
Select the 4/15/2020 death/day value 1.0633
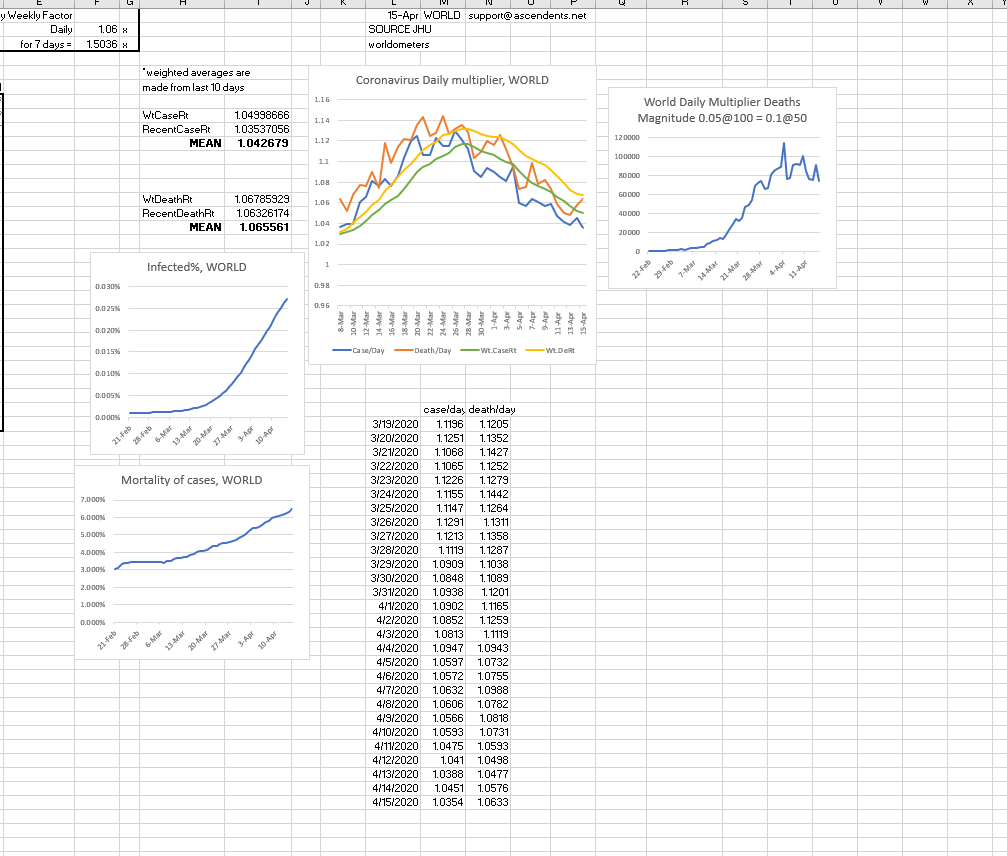pos(493,802)
